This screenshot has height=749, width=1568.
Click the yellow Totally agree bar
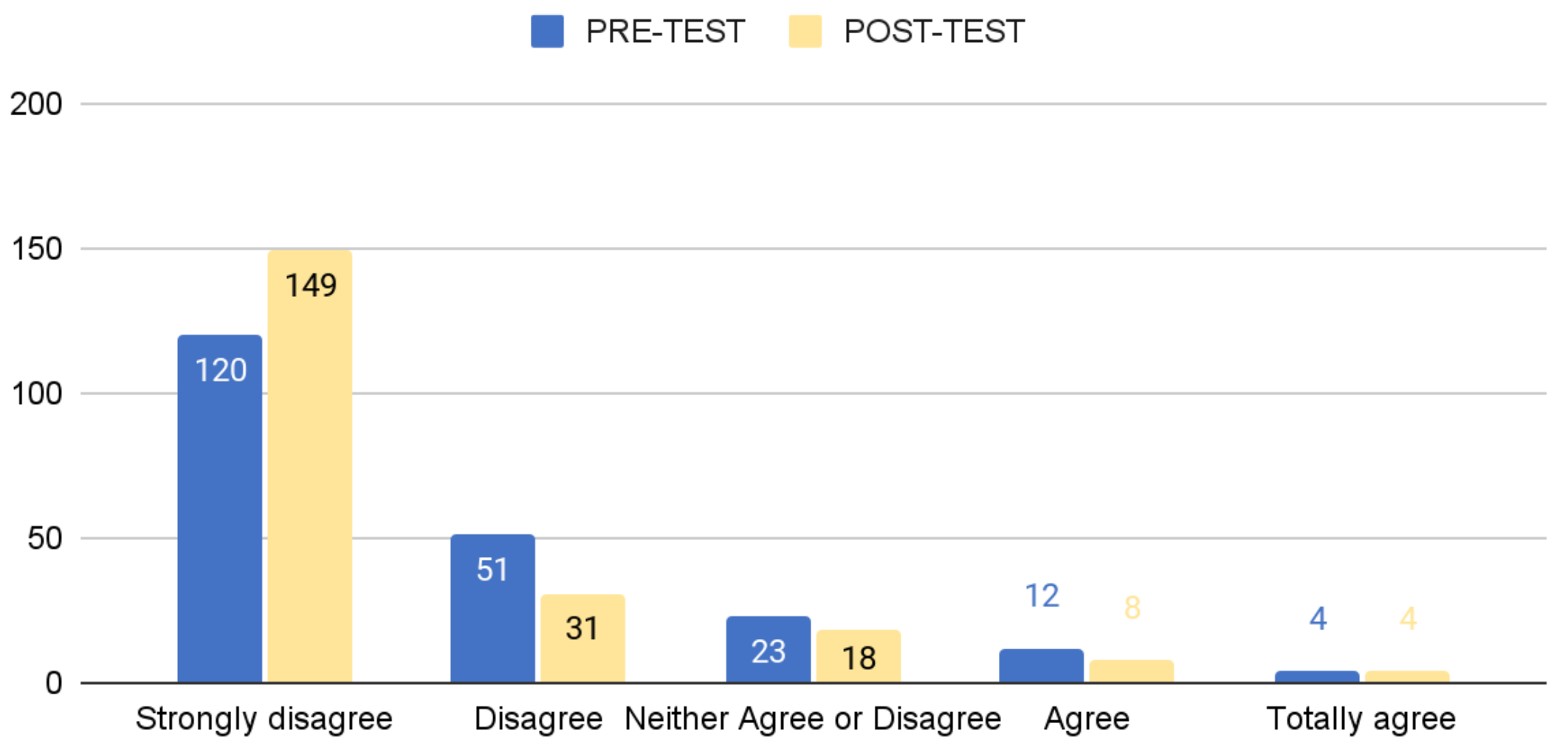click(1407, 677)
